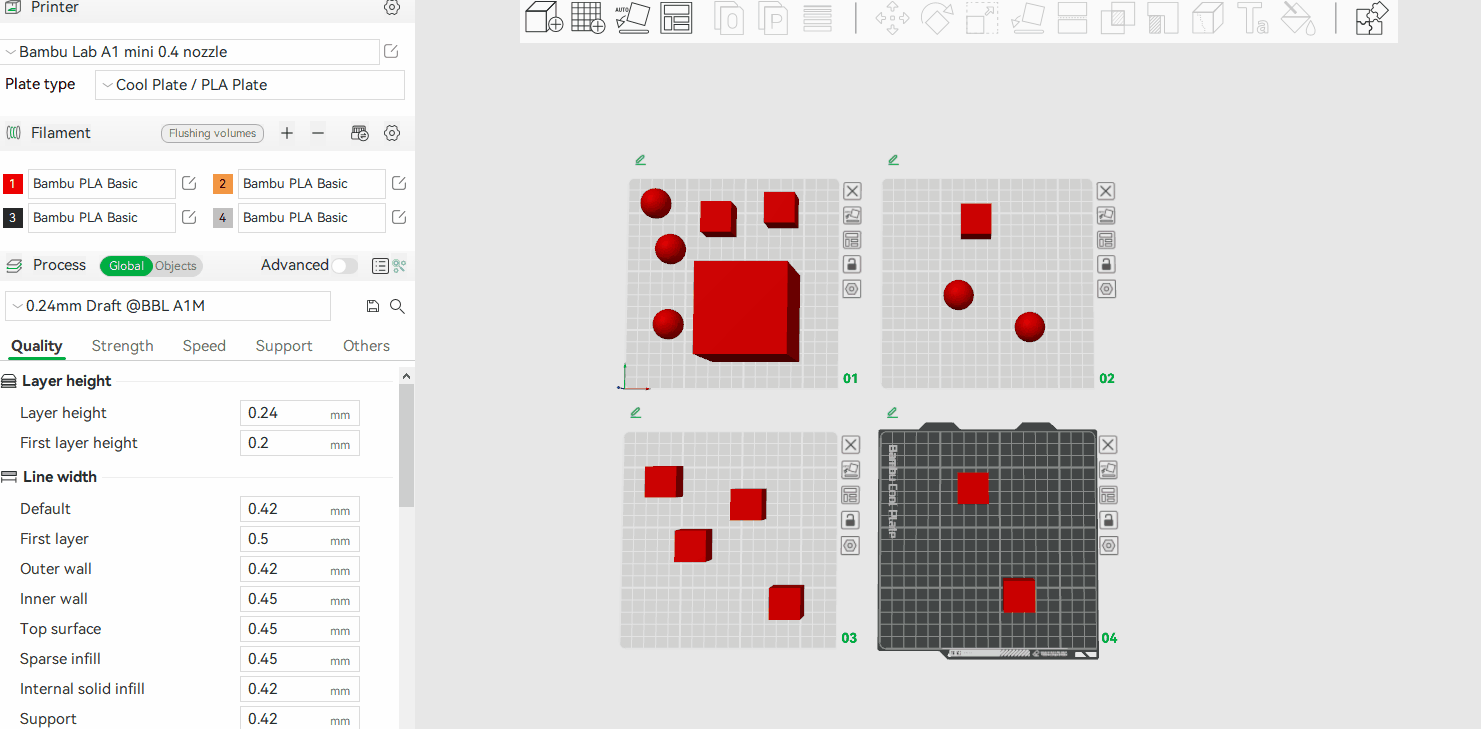
Task: Open the 0.24mm Draft process preset dropdown
Action: 168,306
